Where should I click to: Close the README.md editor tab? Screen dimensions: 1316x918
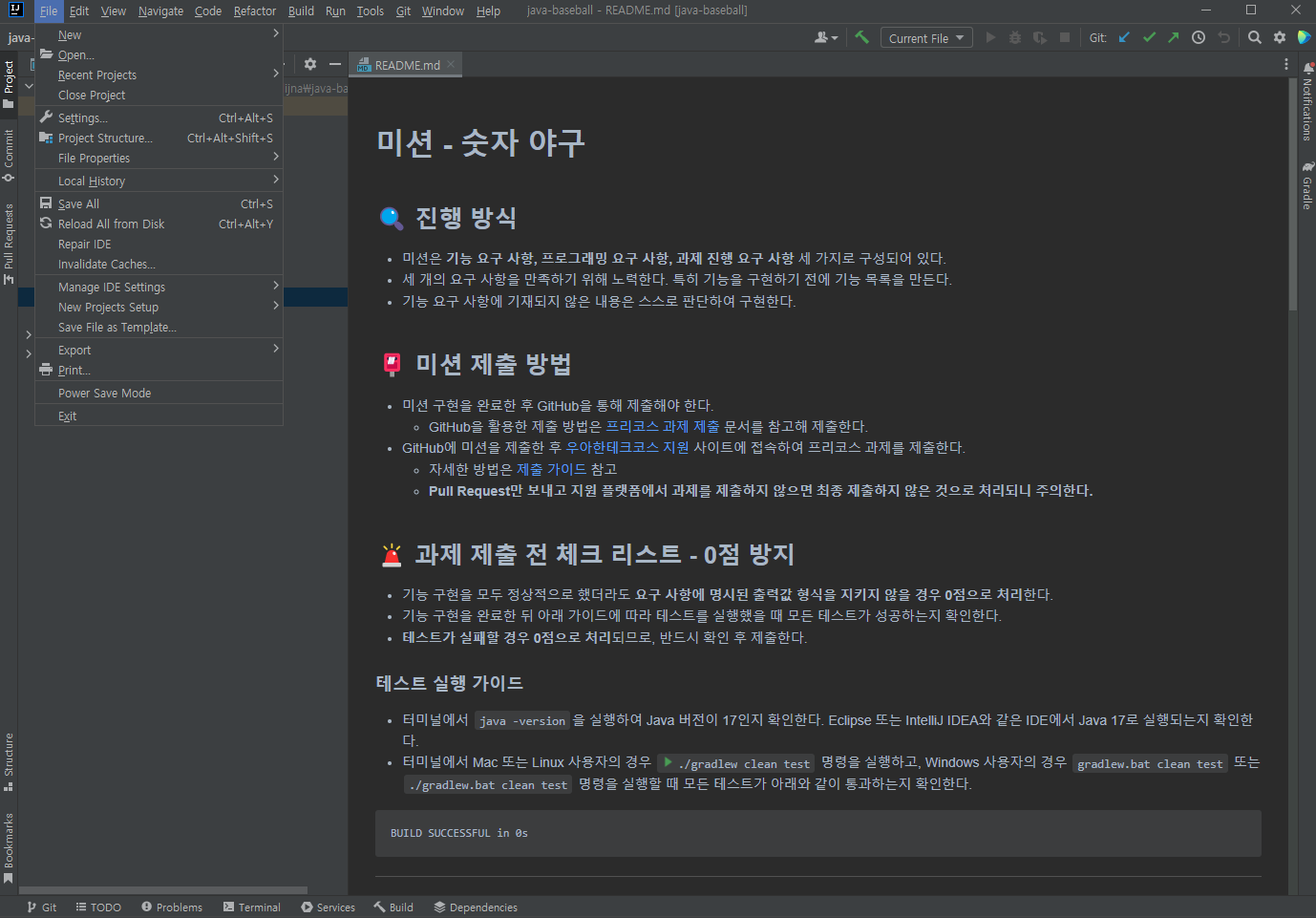[451, 64]
